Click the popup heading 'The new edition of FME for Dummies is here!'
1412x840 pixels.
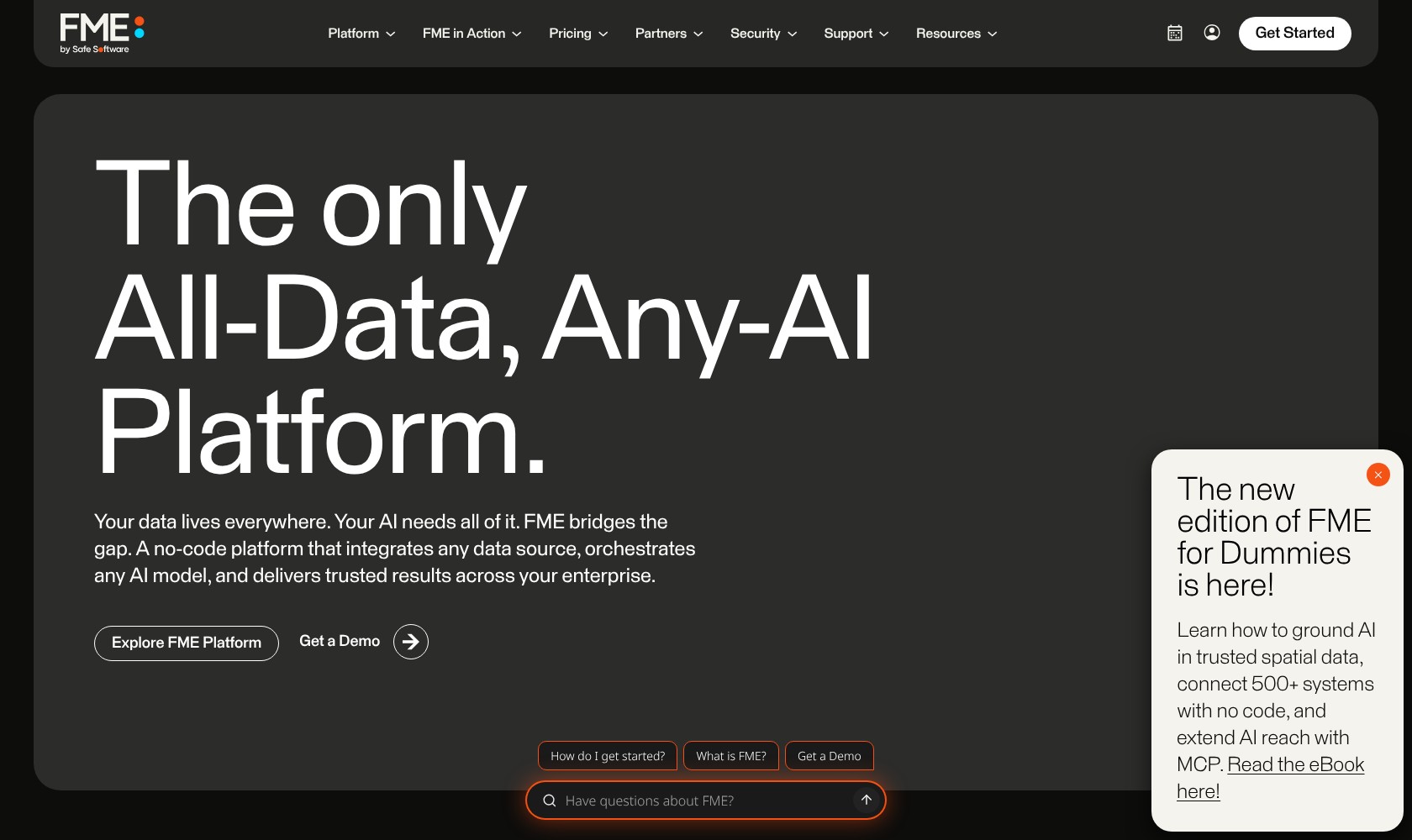point(1274,537)
